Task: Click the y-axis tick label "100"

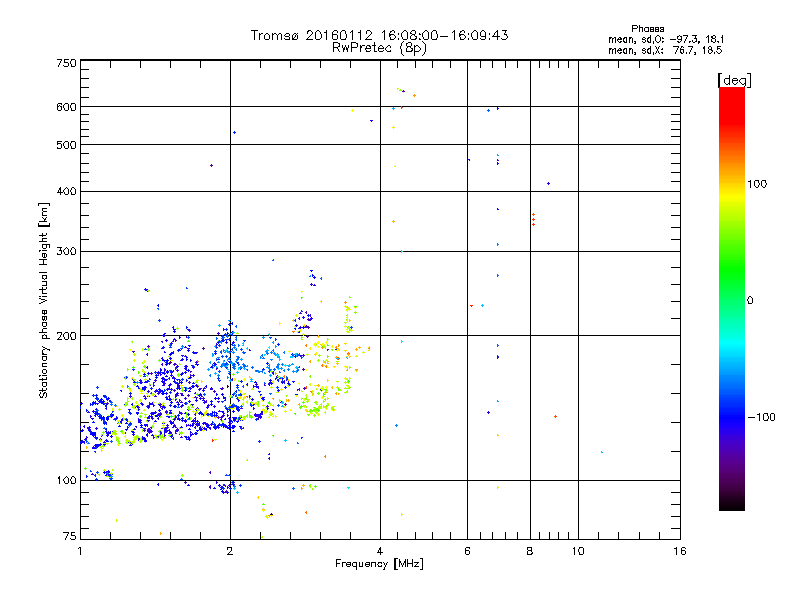Action: tap(66, 481)
